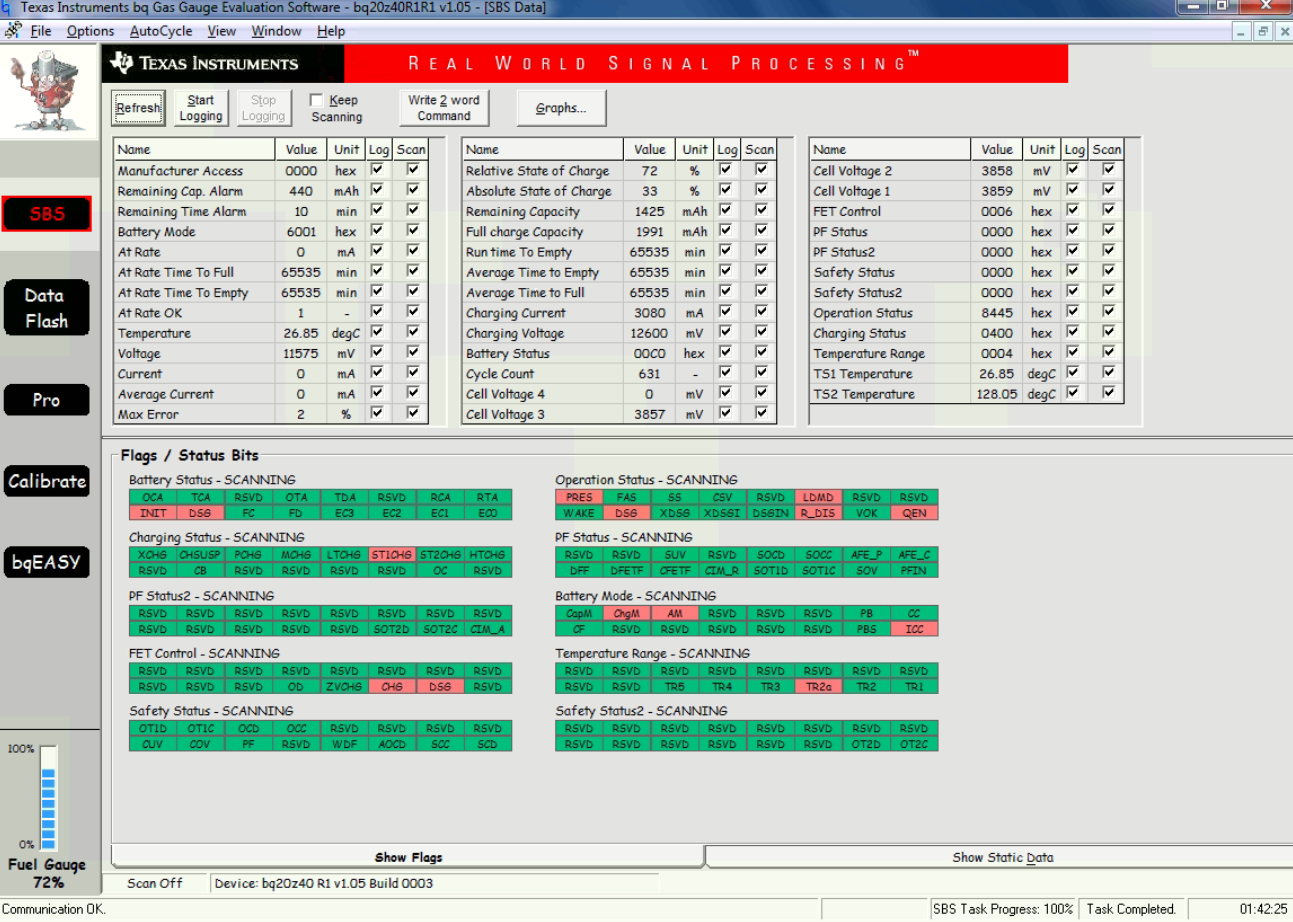Viewport: 1293px width, 922px height.
Task: Open the Pro sidebar panel
Action: pyautogui.click(x=46, y=400)
